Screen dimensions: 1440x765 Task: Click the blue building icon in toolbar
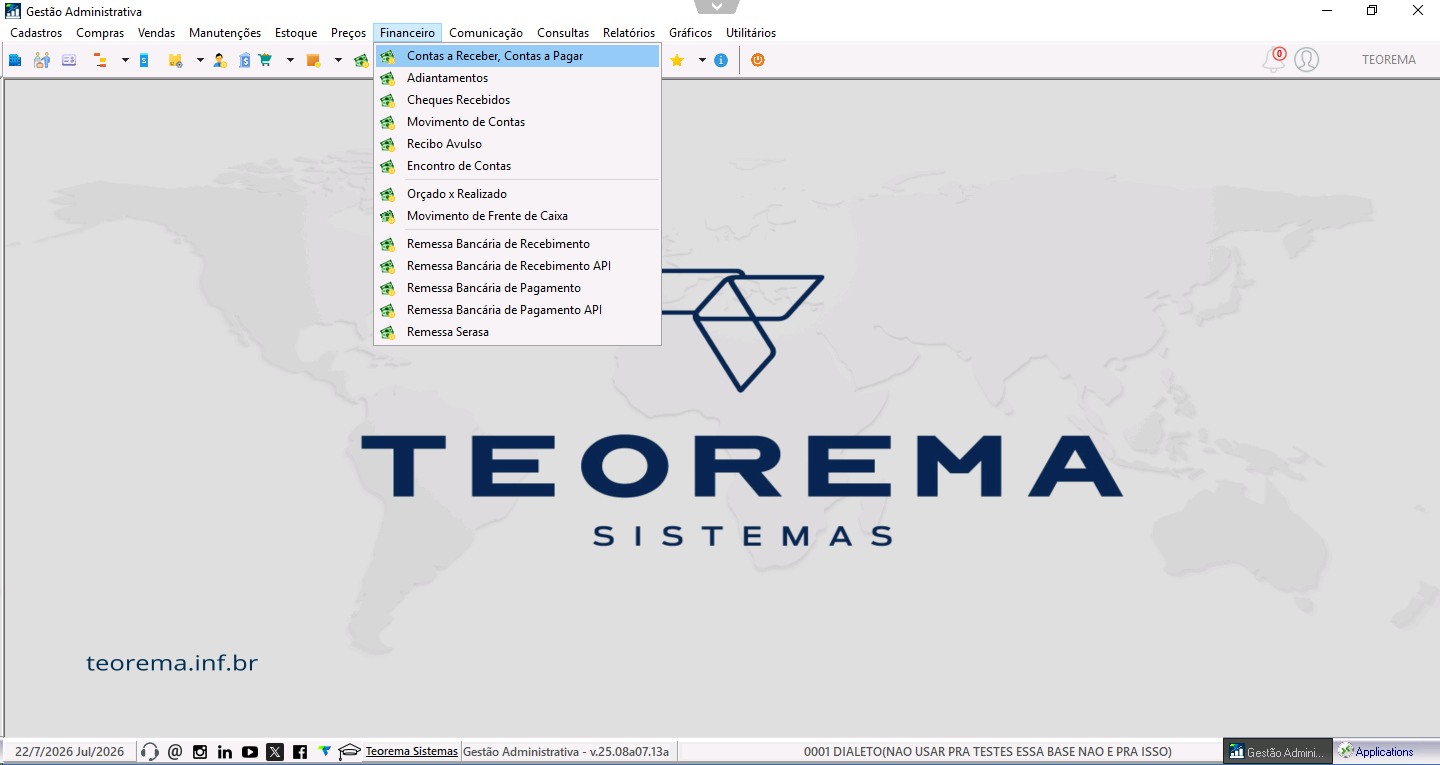pyautogui.click(x=15, y=60)
